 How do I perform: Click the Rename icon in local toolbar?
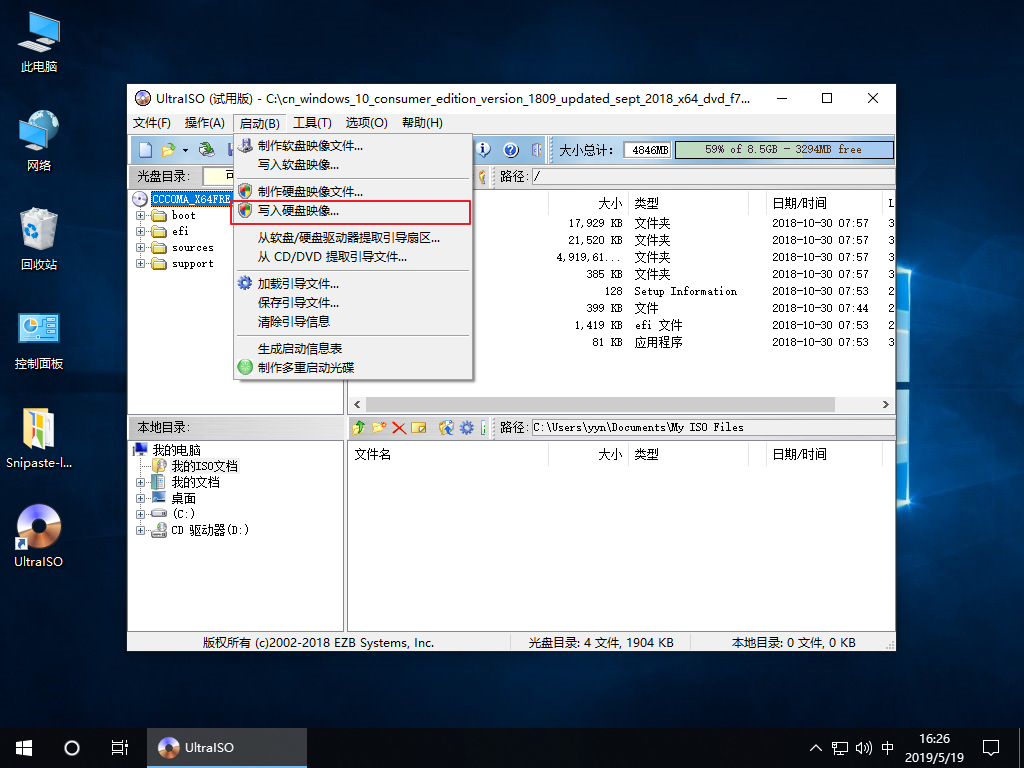pyautogui.click(x=419, y=428)
